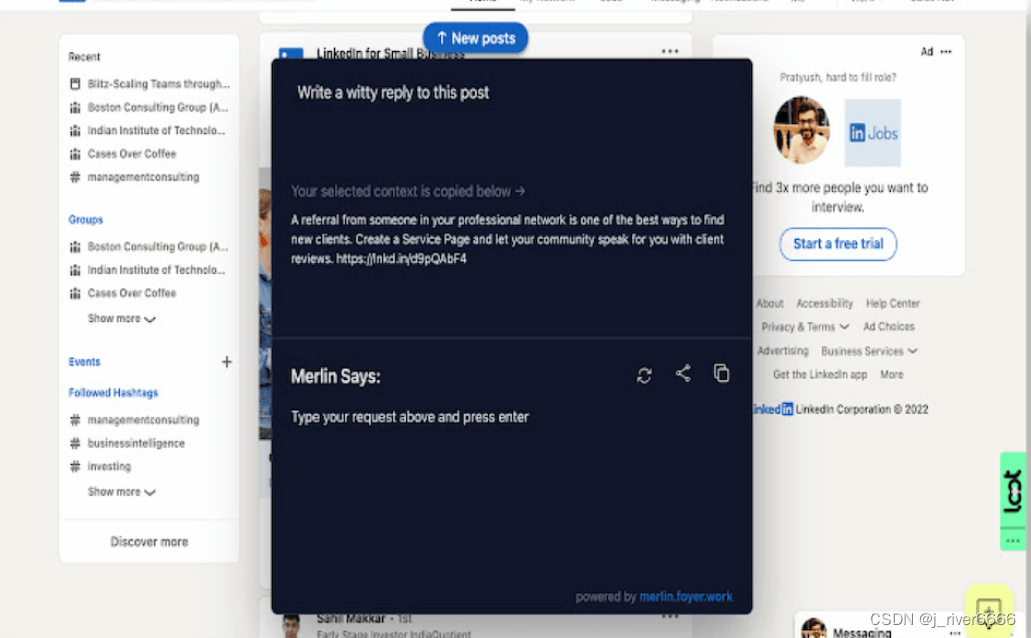Click the More footer link
The width and height of the screenshot is (1031, 638).
click(892, 374)
